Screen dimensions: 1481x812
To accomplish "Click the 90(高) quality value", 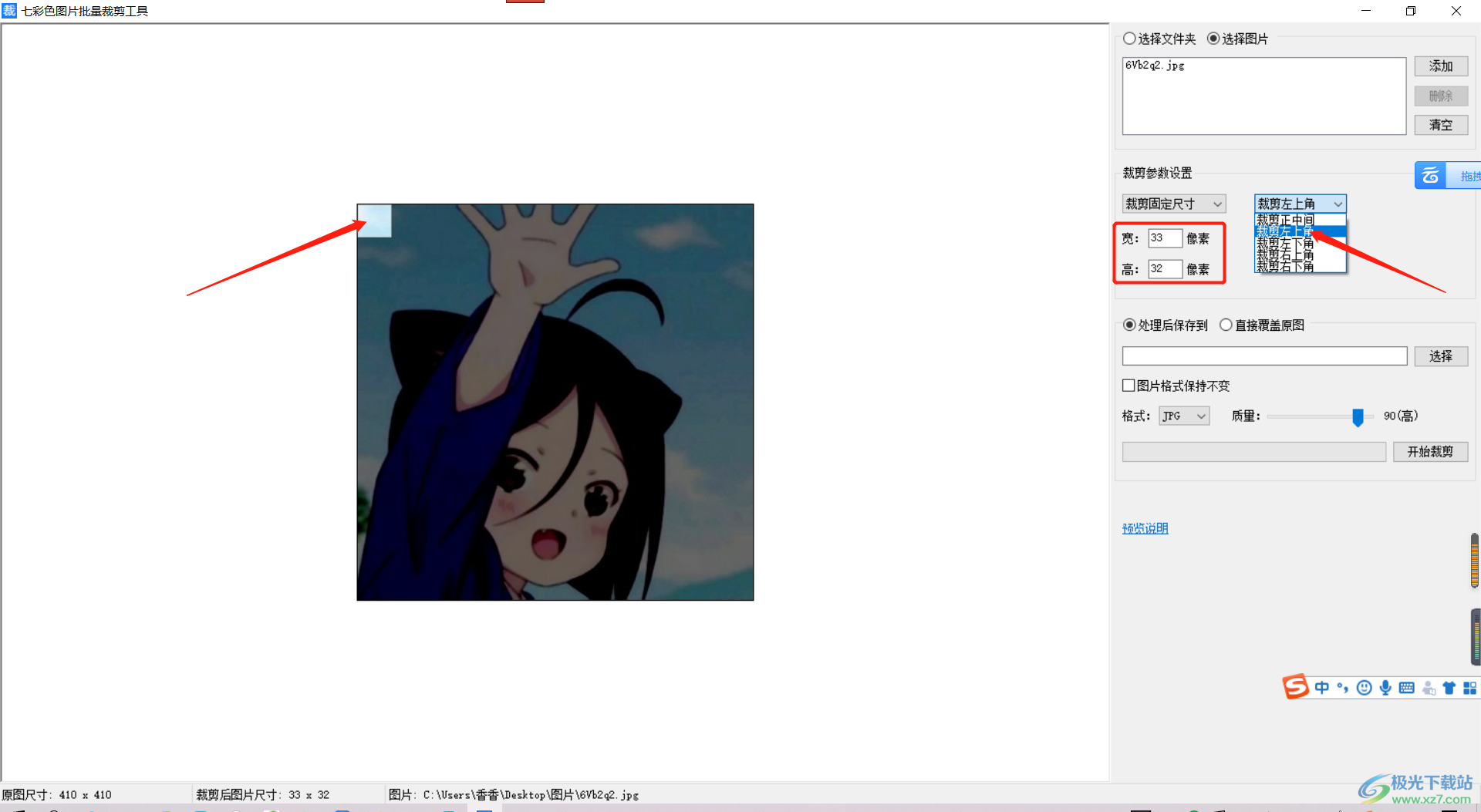I will 1400,416.
